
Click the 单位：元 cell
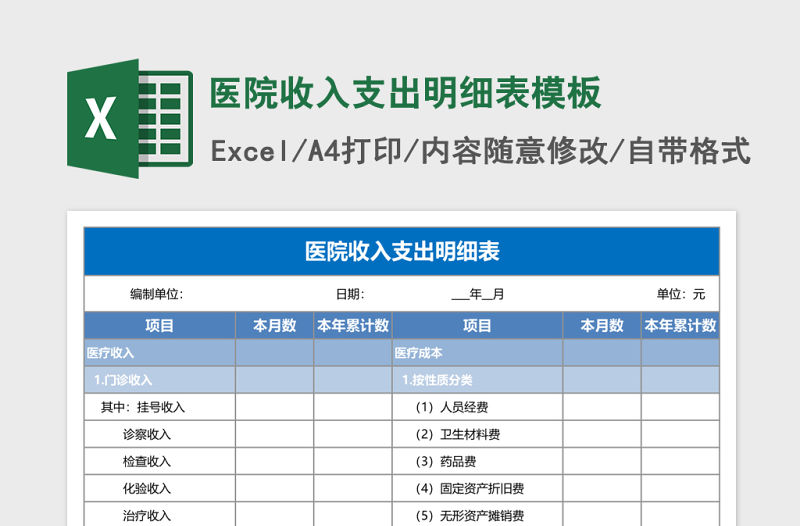click(680, 294)
